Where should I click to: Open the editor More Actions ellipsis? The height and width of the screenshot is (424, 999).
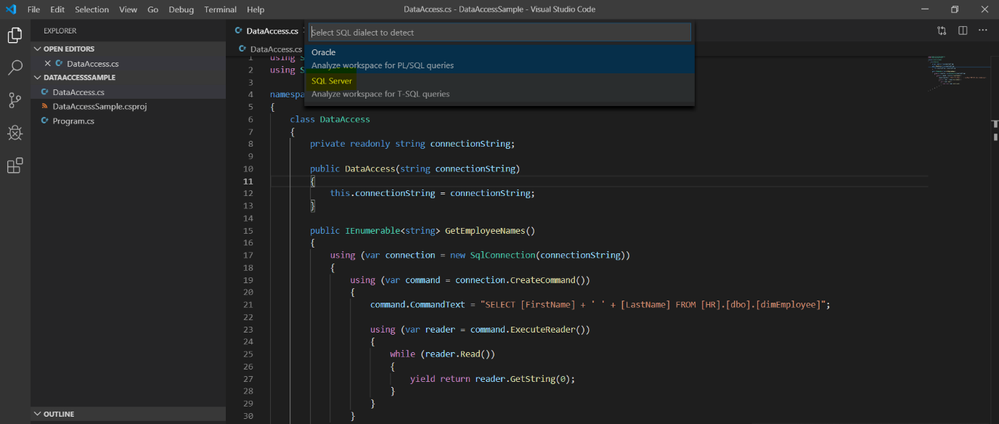click(x=982, y=31)
